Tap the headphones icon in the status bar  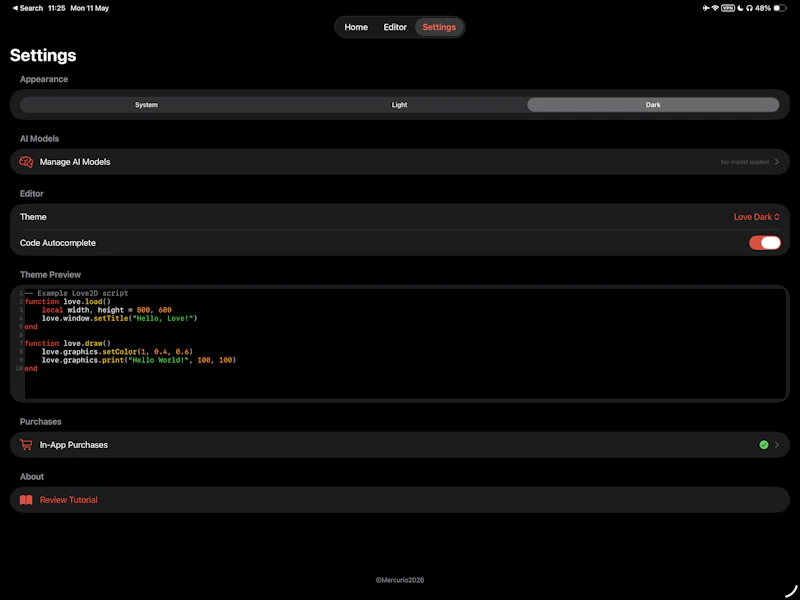click(749, 8)
